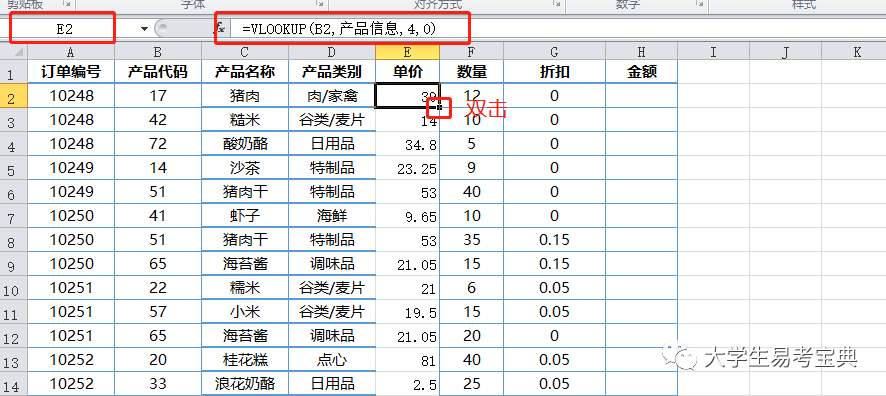
Task: Select product code cell 17
Action: click(158, 96)
